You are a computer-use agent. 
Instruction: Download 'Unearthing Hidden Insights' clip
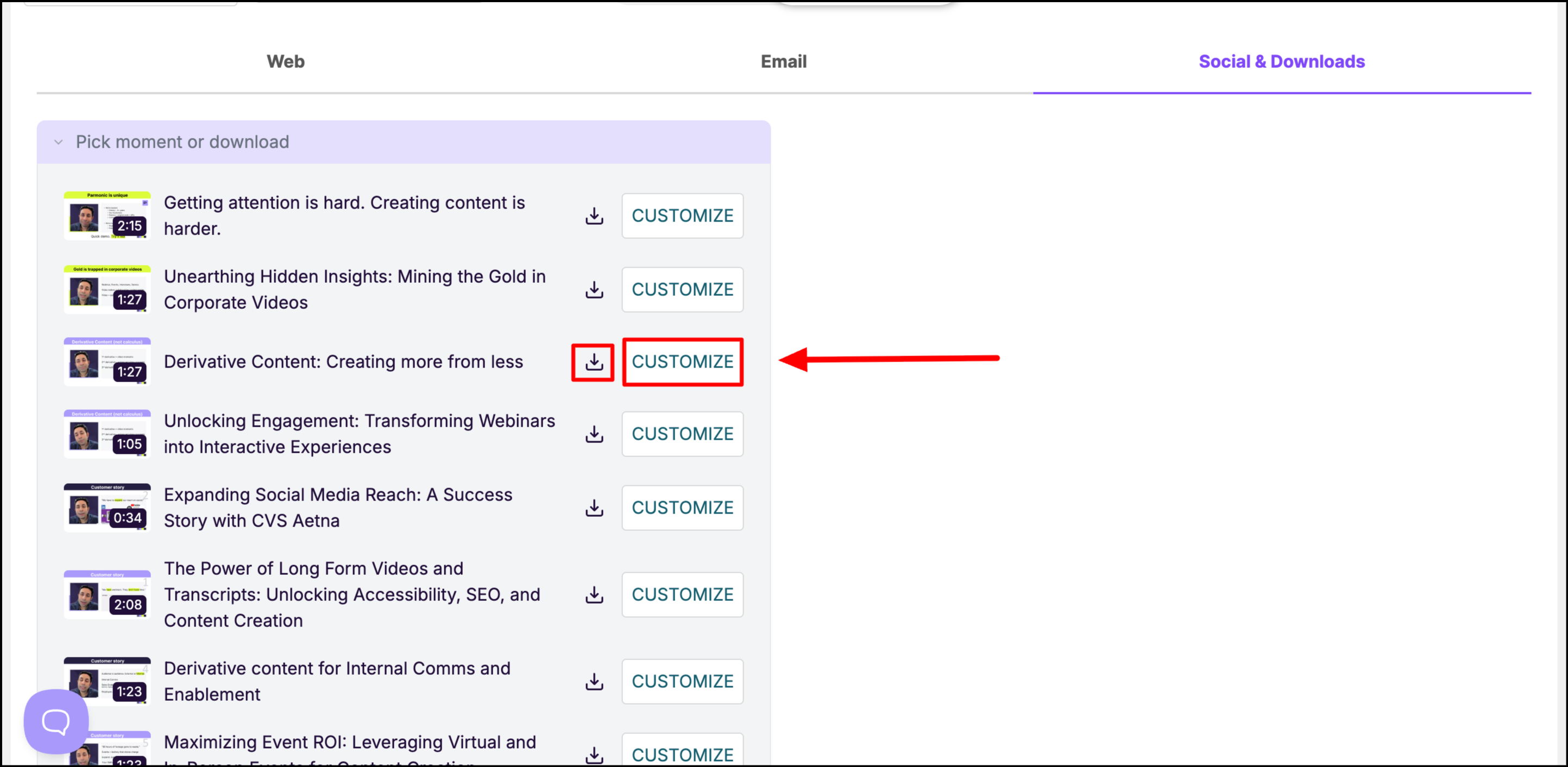click(594, 289)
